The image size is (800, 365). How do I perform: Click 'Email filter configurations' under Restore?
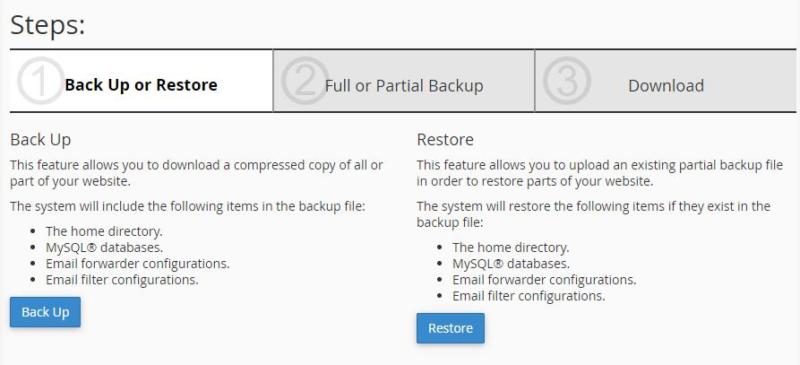529,297
